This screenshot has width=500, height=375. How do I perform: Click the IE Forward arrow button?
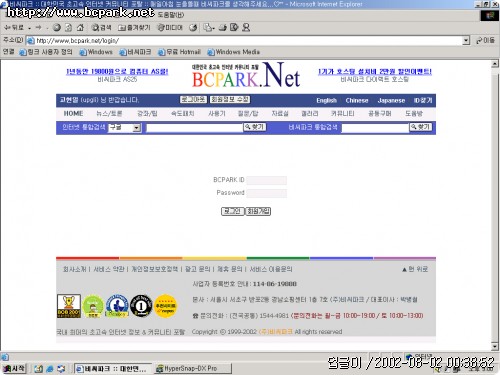[x=39, y=27]
